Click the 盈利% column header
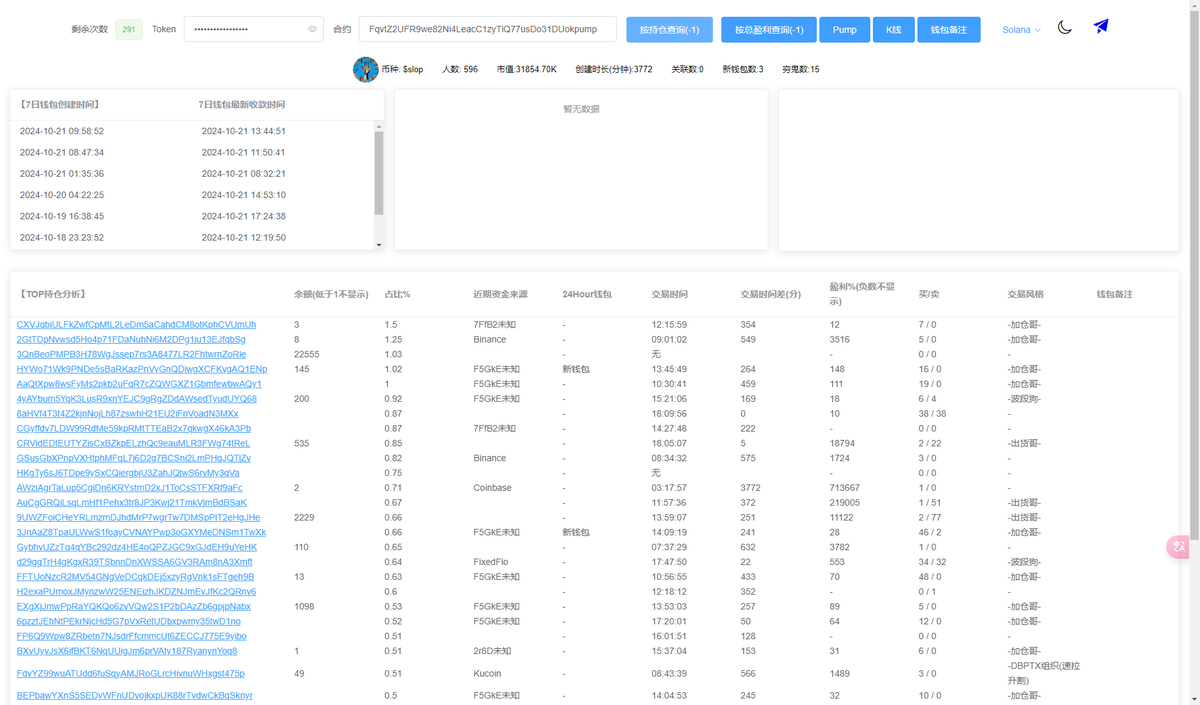This screenshot has width=1200, height=705. click(x=860, y=293)
